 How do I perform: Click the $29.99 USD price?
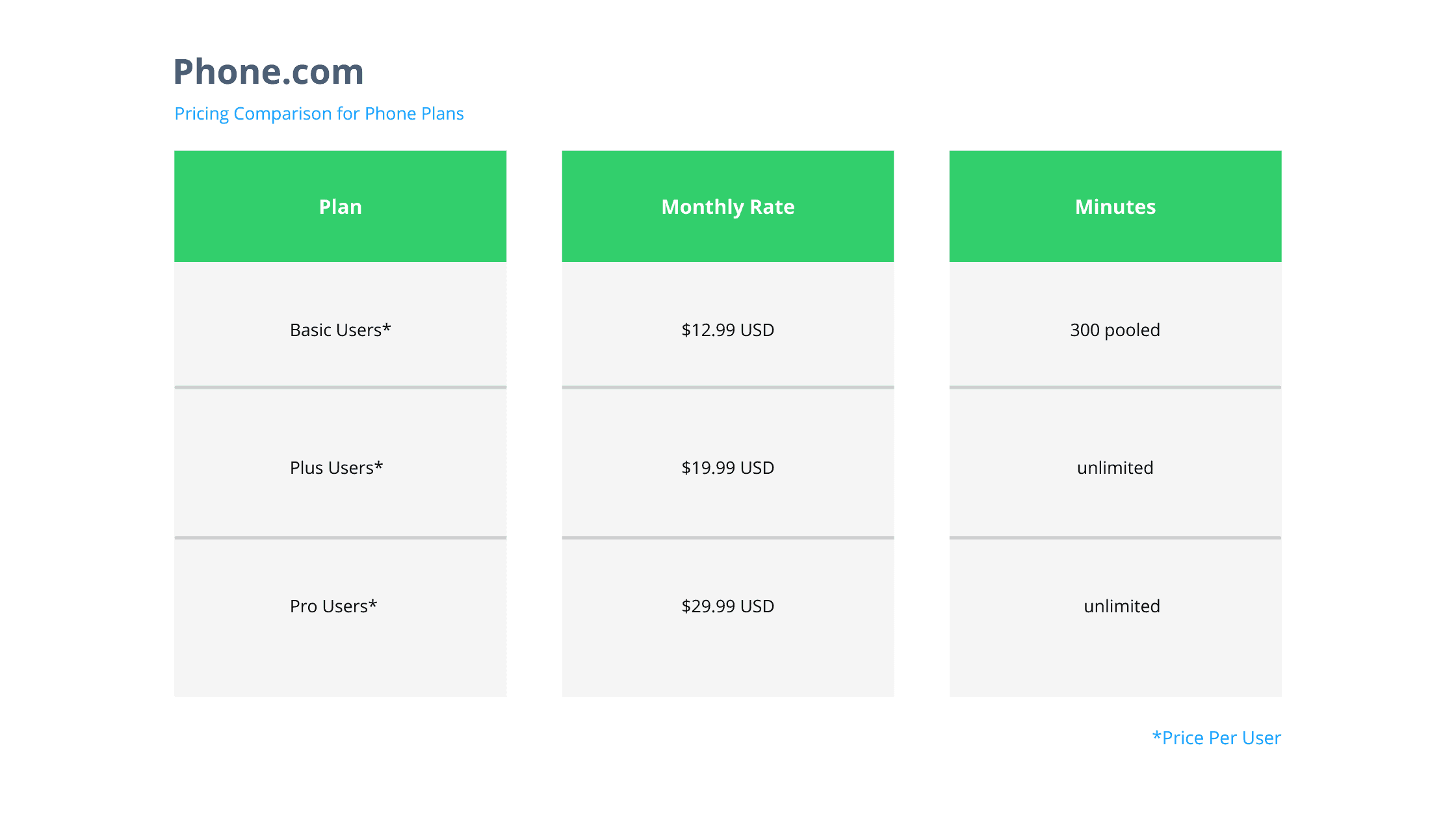click(x=727, y=606)
